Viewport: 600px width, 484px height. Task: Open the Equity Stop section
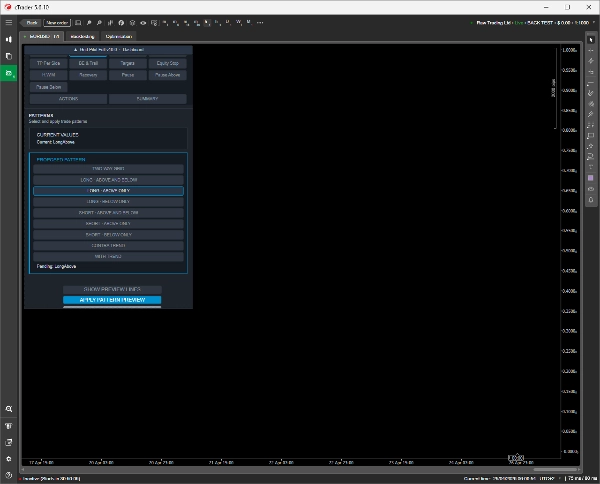[168, 63]
